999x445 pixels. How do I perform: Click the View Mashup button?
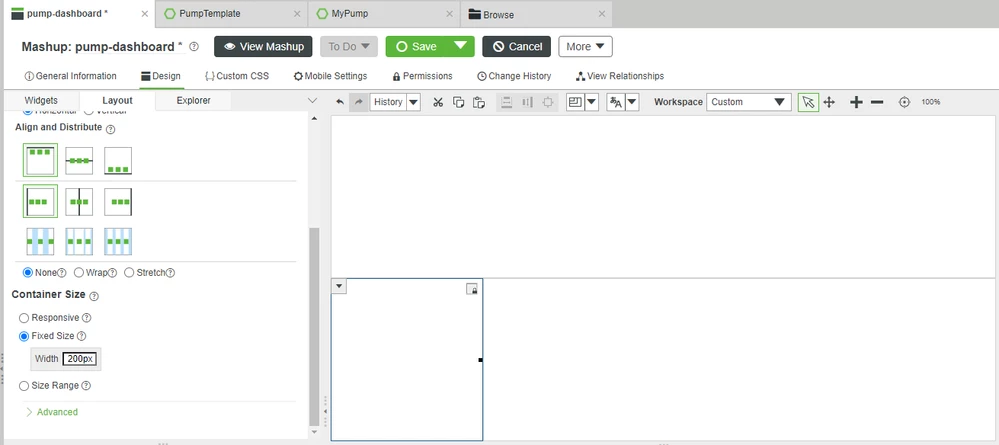pyautogui.click(x=263, y=47)
